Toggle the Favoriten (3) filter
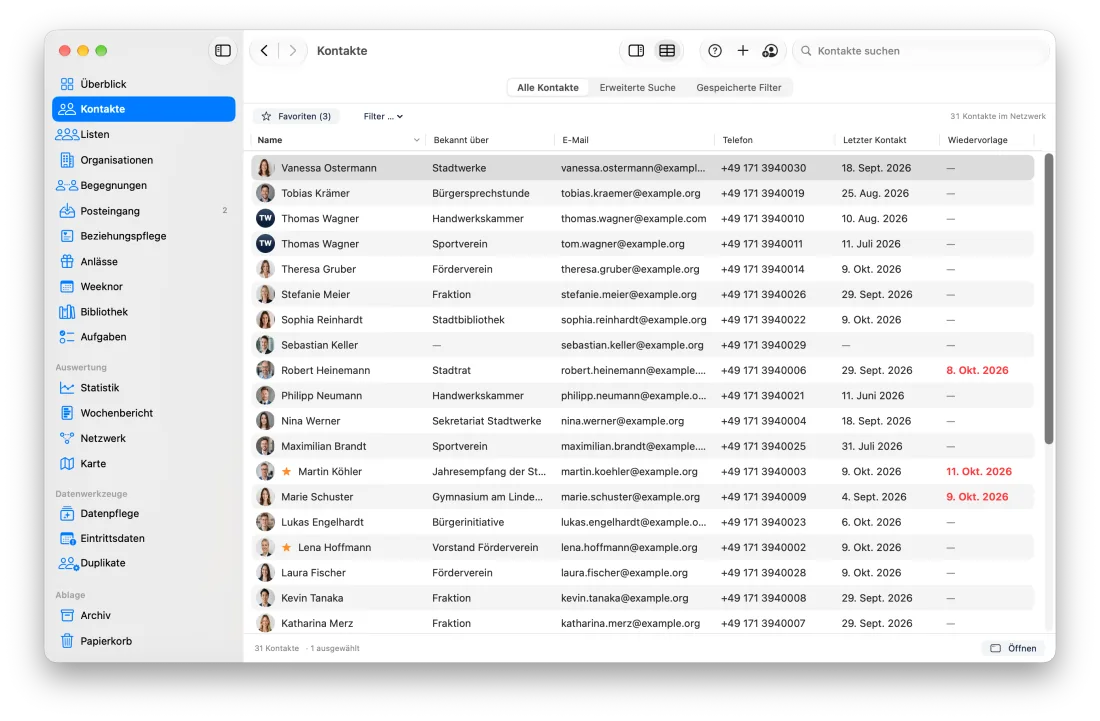The height and width of the screenshot is (721, 1100). [296, 116]
